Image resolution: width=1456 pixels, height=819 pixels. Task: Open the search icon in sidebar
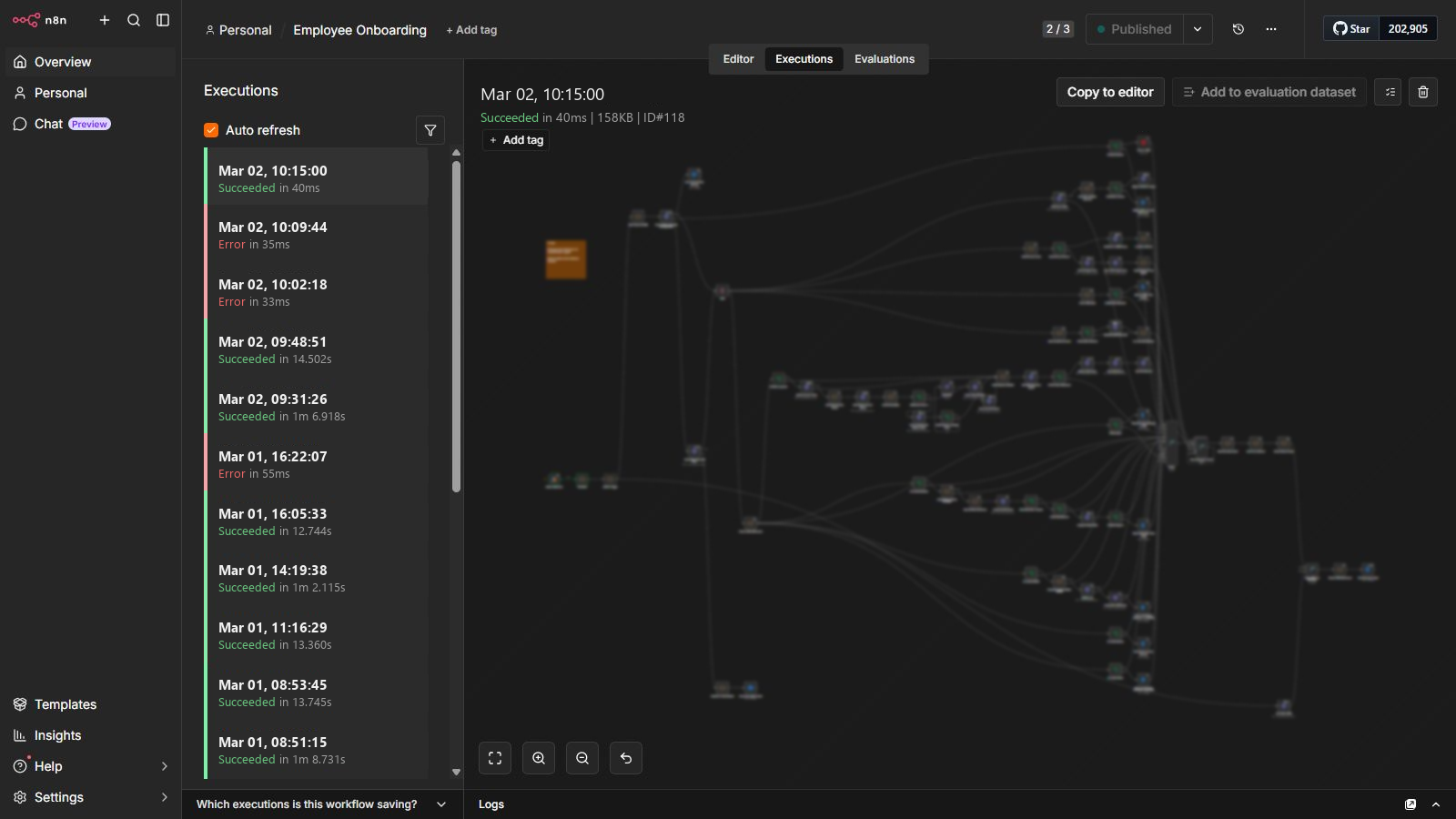[134, 20]
